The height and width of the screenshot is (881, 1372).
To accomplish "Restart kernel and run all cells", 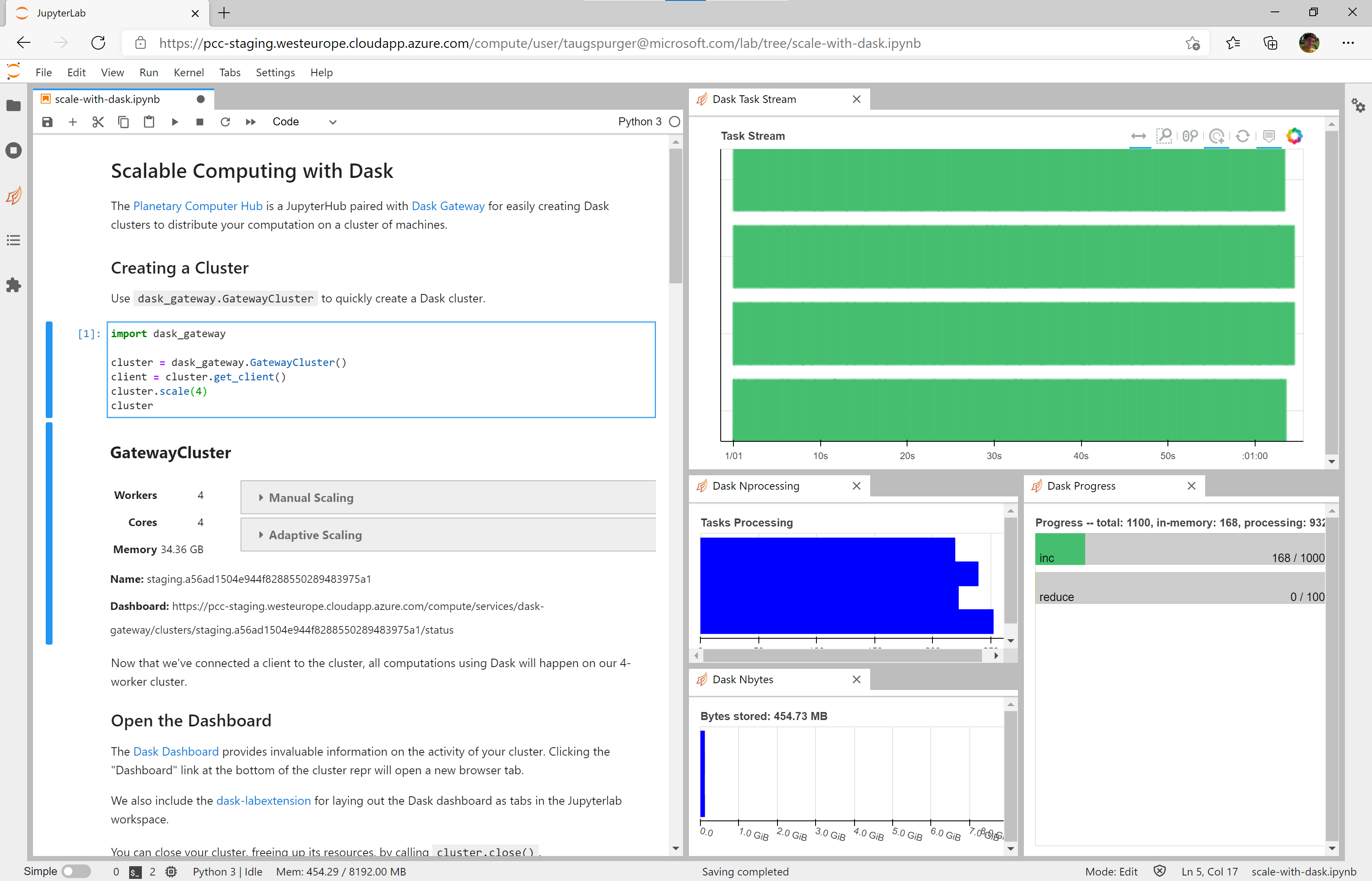I will (x=251, y=122).
